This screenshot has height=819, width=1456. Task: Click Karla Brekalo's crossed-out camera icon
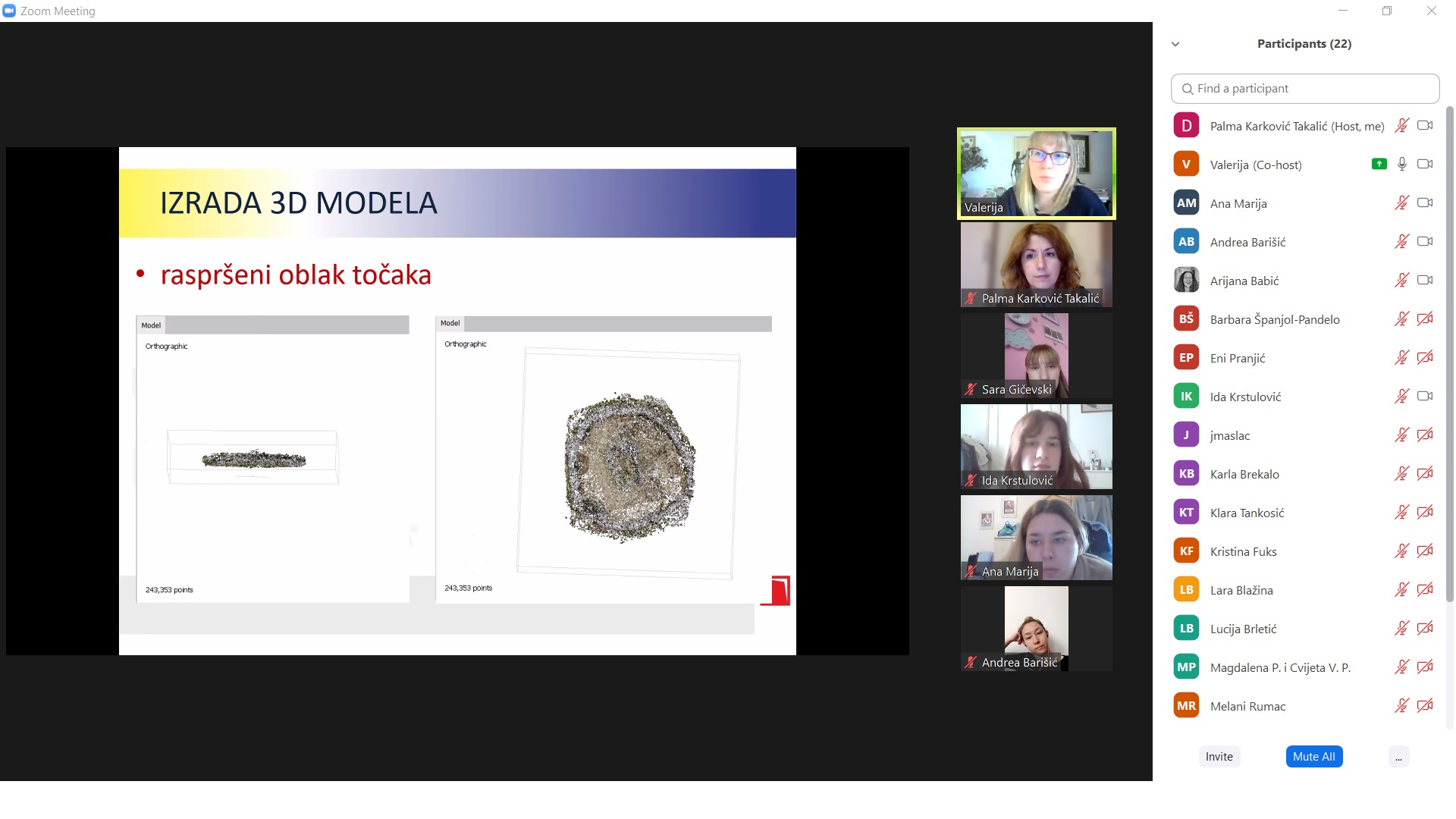pyautogui.click(x=1425, y=473)
